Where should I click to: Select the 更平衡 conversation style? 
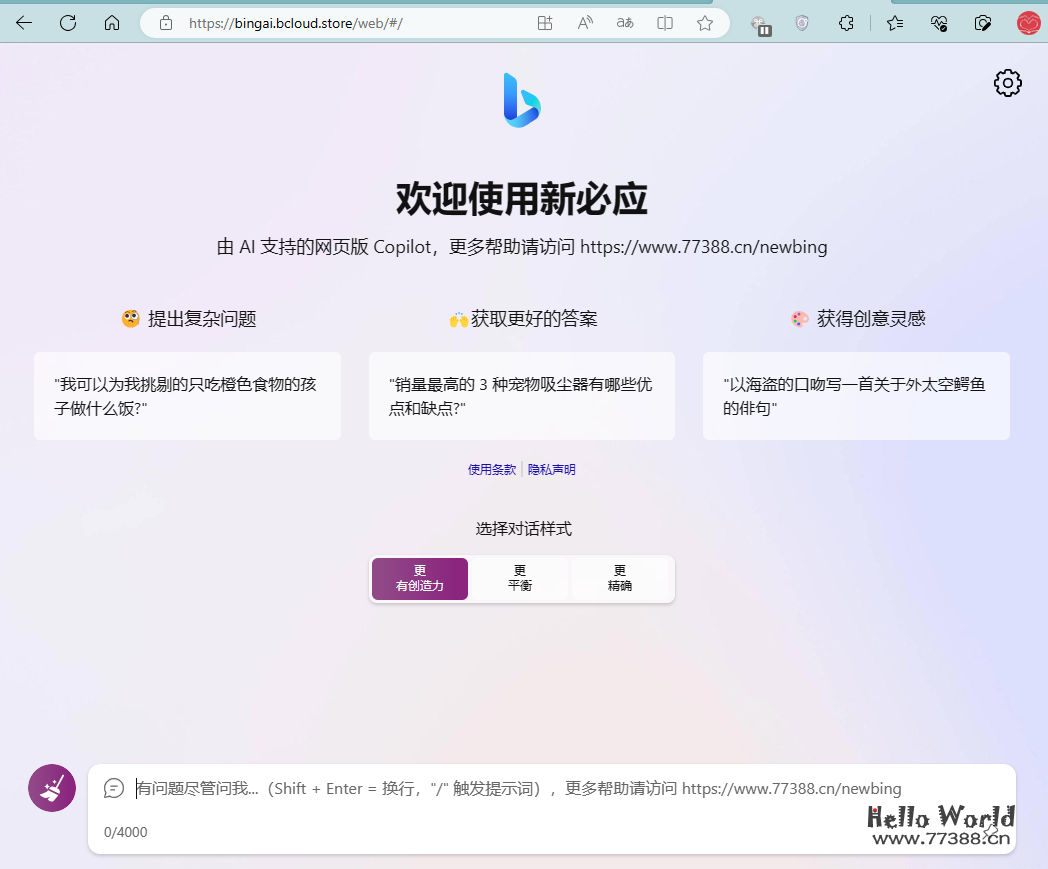[x=520, y=578]
